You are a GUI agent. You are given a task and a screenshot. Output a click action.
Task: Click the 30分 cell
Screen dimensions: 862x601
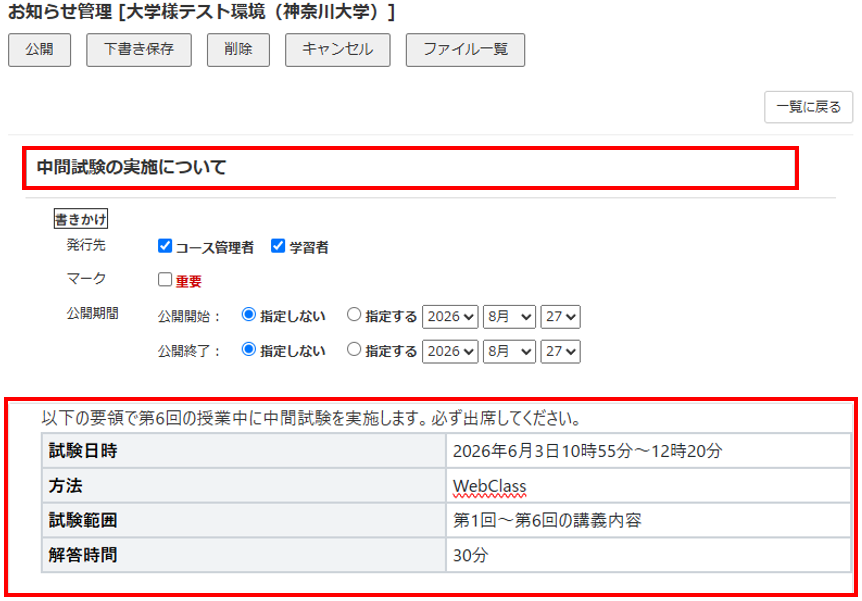(x=649, y=555)
